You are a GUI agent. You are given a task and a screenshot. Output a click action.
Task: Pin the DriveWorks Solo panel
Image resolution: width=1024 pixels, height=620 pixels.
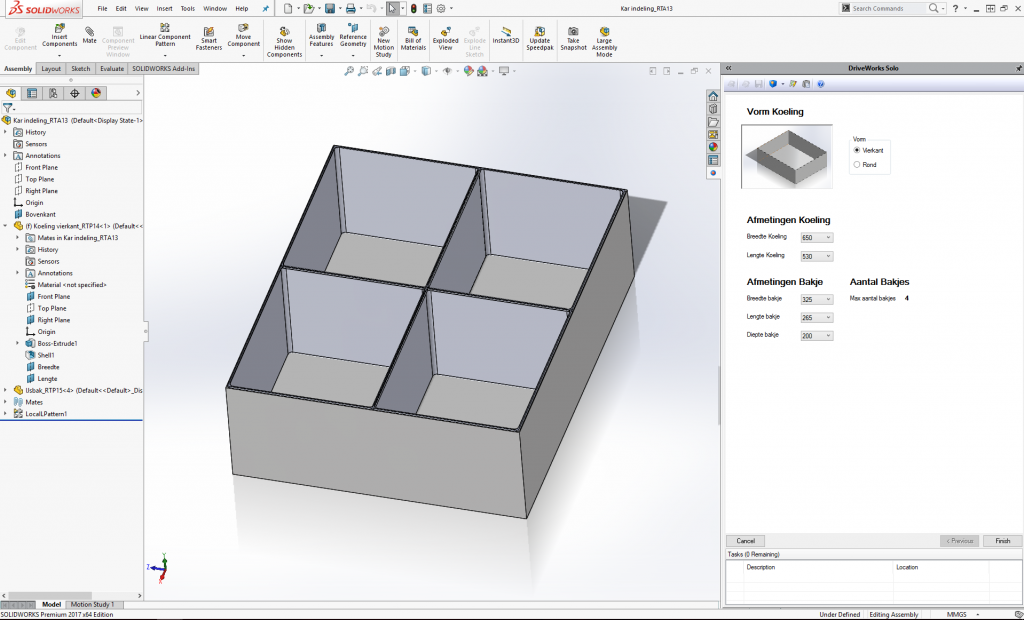1018,68
